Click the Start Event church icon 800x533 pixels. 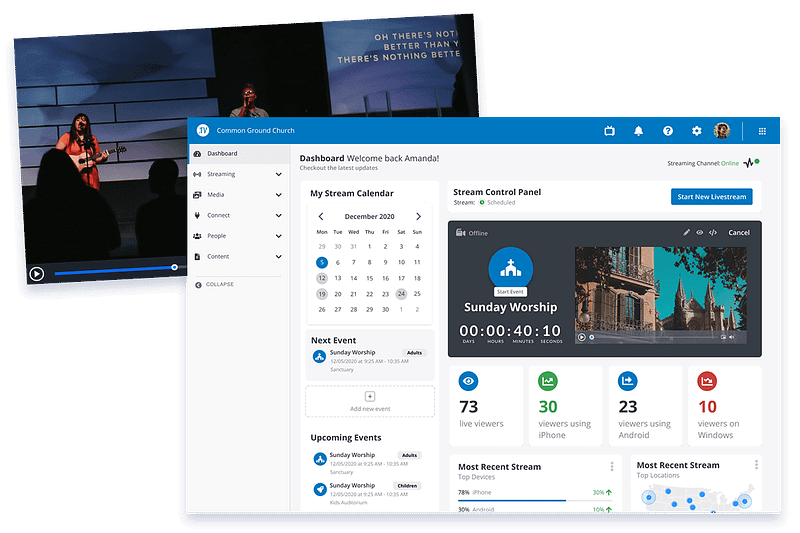pyautogui.click(x=510, y=268)
